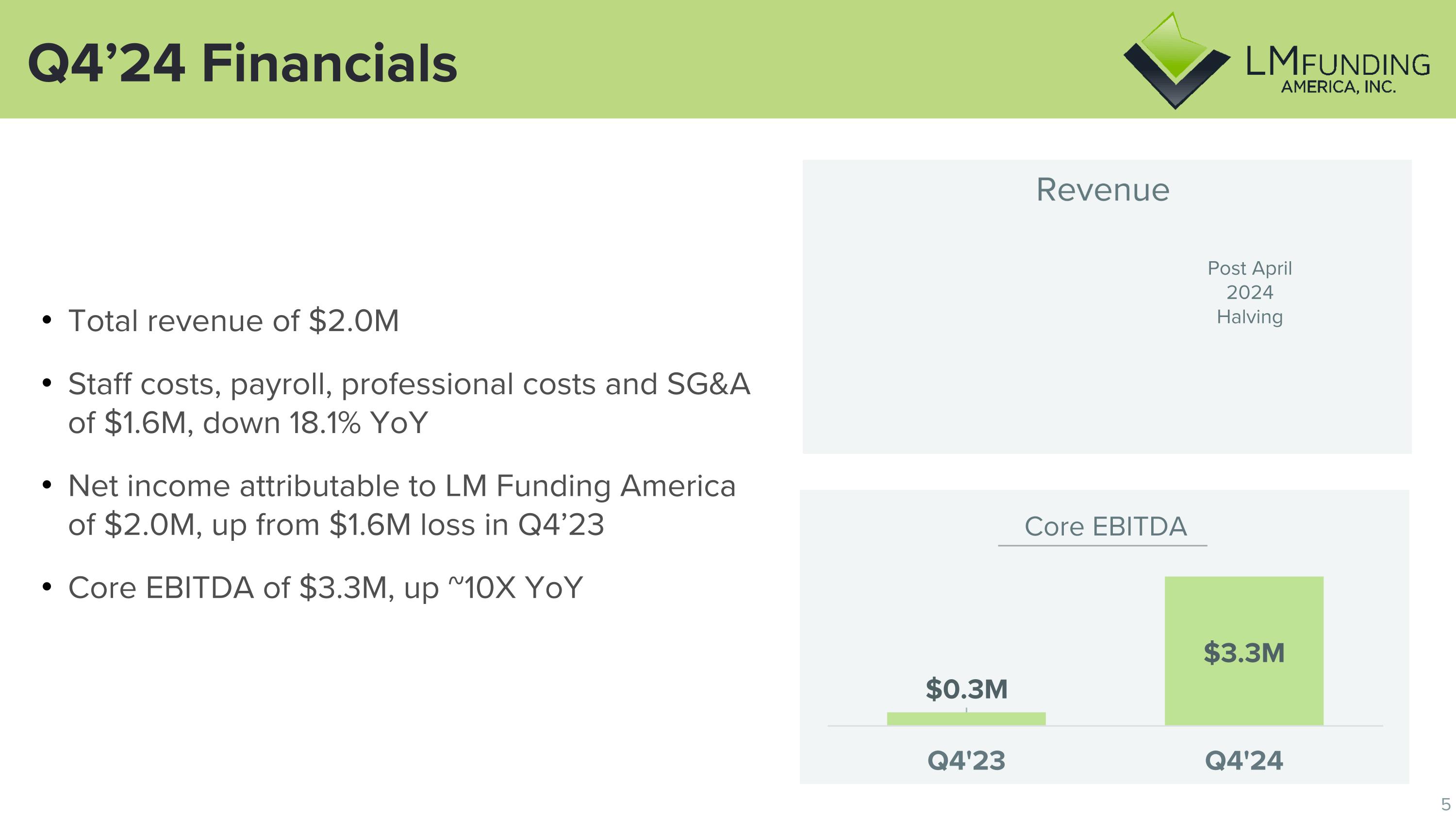The image size is (1456, 819).
Task: Select the Total revenue of $2.0M bullet
Action: 233,321
